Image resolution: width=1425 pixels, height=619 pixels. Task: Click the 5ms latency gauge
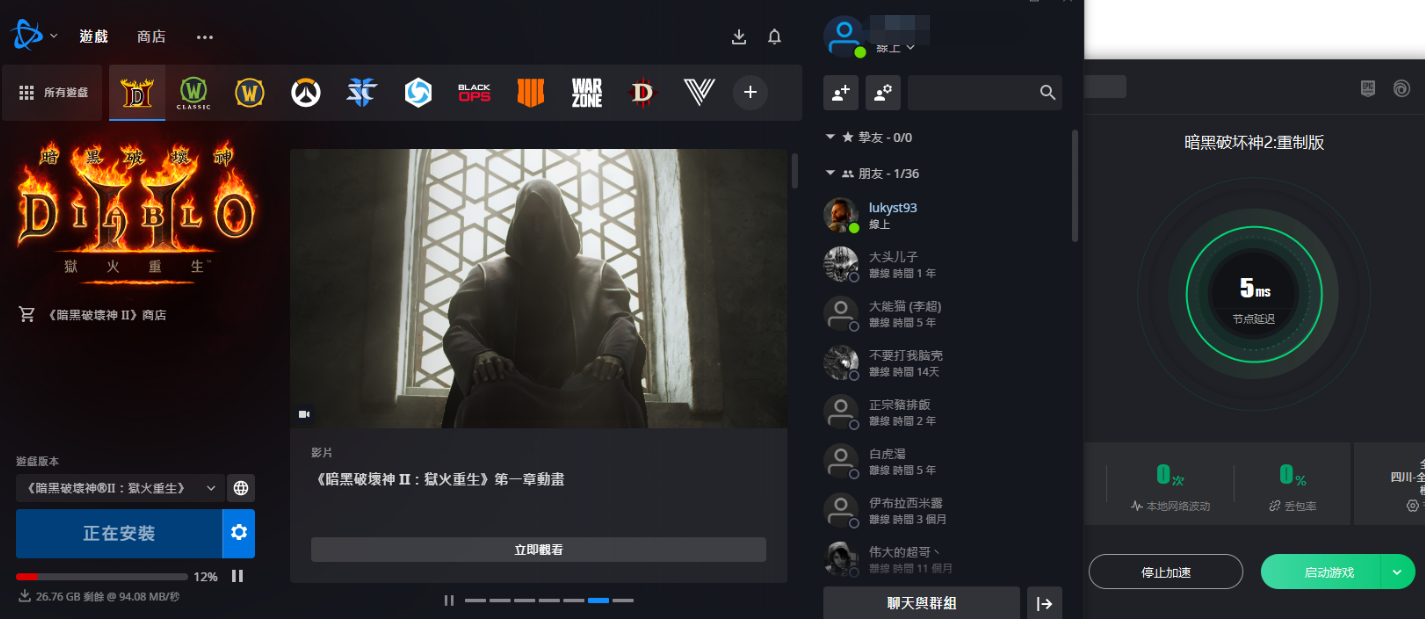[1254, 293]
